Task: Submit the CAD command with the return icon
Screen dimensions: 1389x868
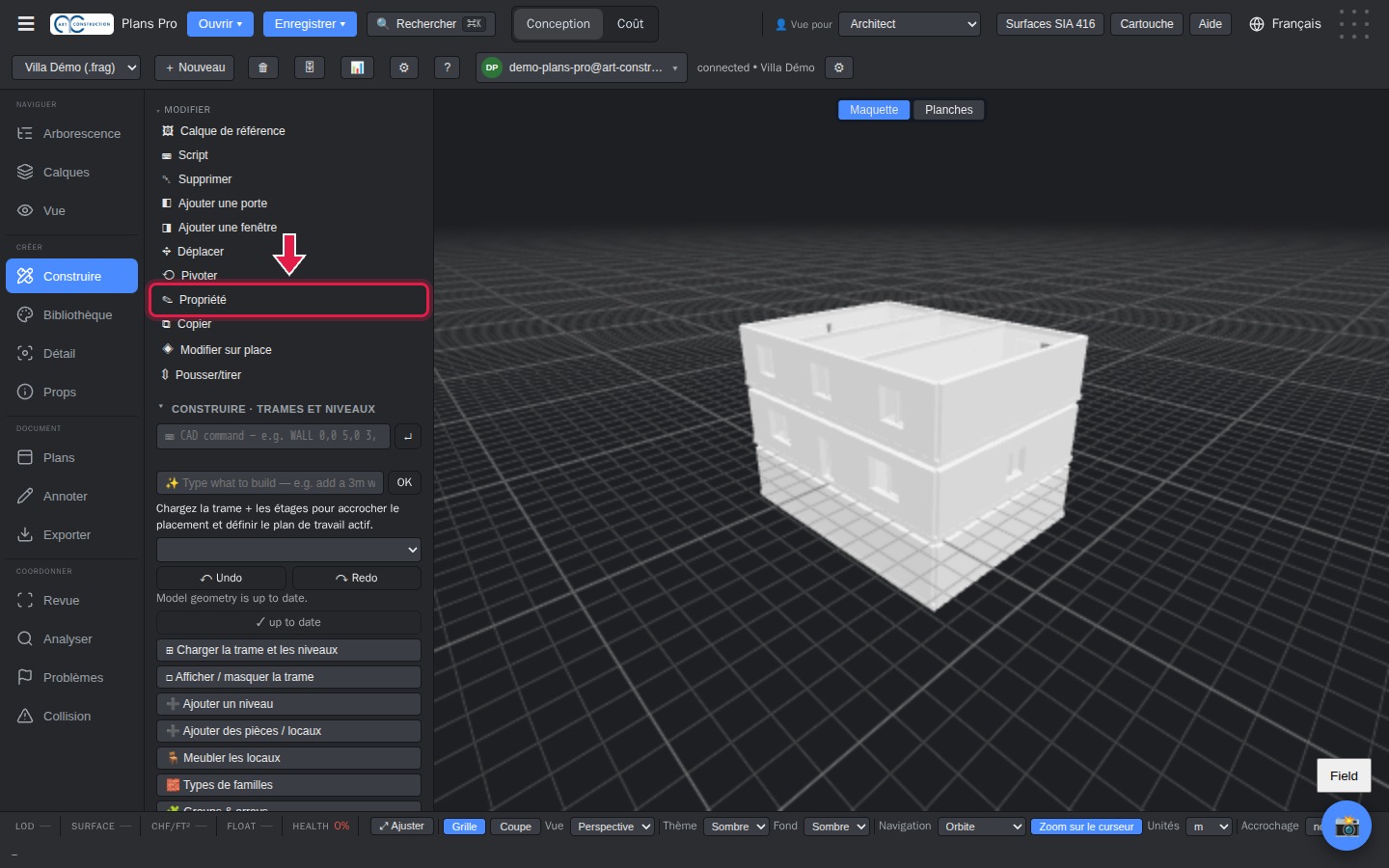Action: click(408, 437)
